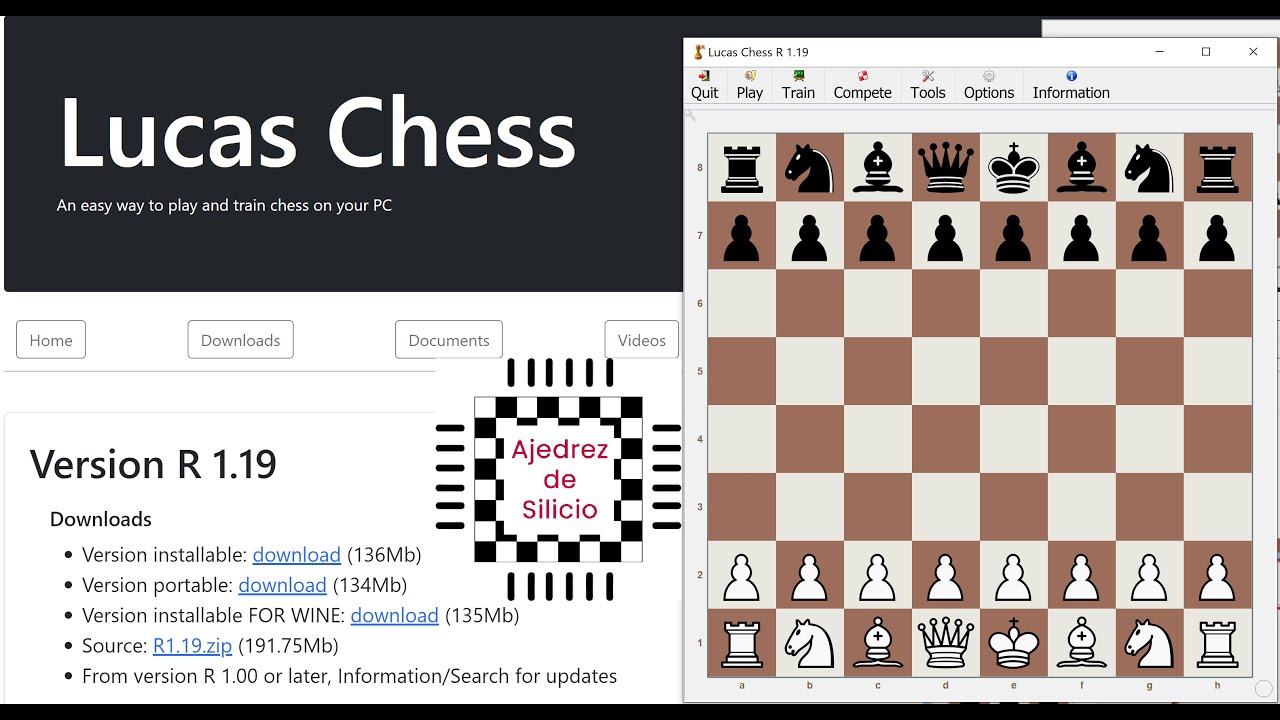Select the white bishop on c1
Viewport: 1280px width, 720px height.
[878, 643]
